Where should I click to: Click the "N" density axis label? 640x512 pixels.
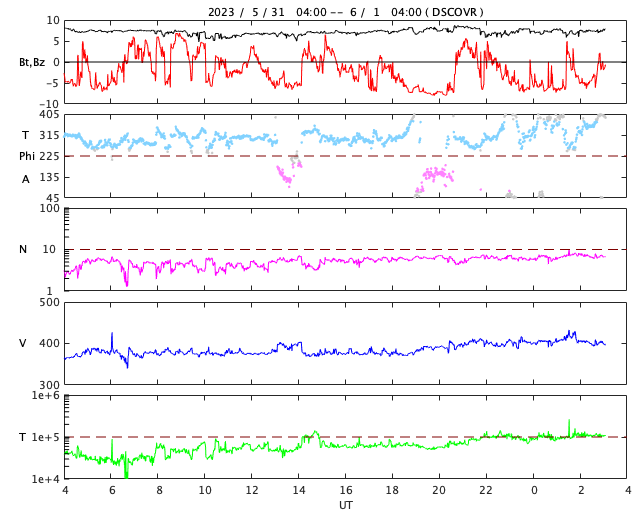pos(23,249)
